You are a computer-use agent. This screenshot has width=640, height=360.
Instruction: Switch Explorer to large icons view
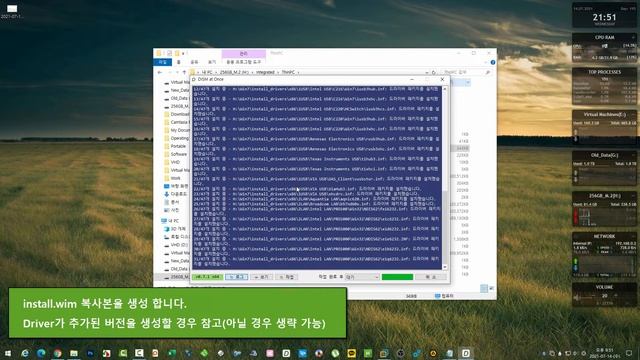pyautogui.click(x=491, y=288)
